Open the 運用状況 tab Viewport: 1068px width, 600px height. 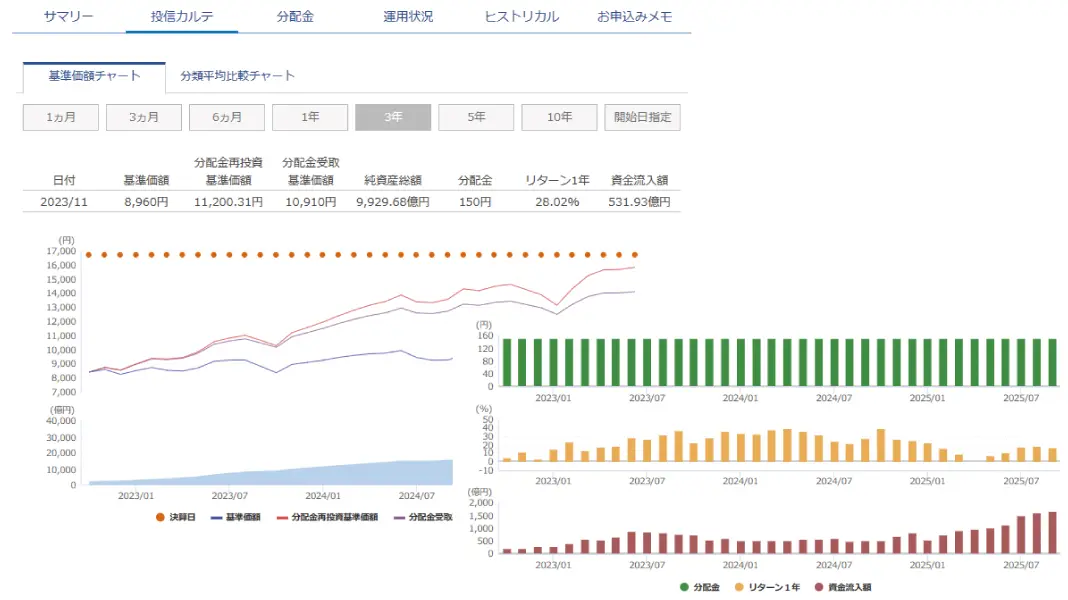[x=408, y=16]
